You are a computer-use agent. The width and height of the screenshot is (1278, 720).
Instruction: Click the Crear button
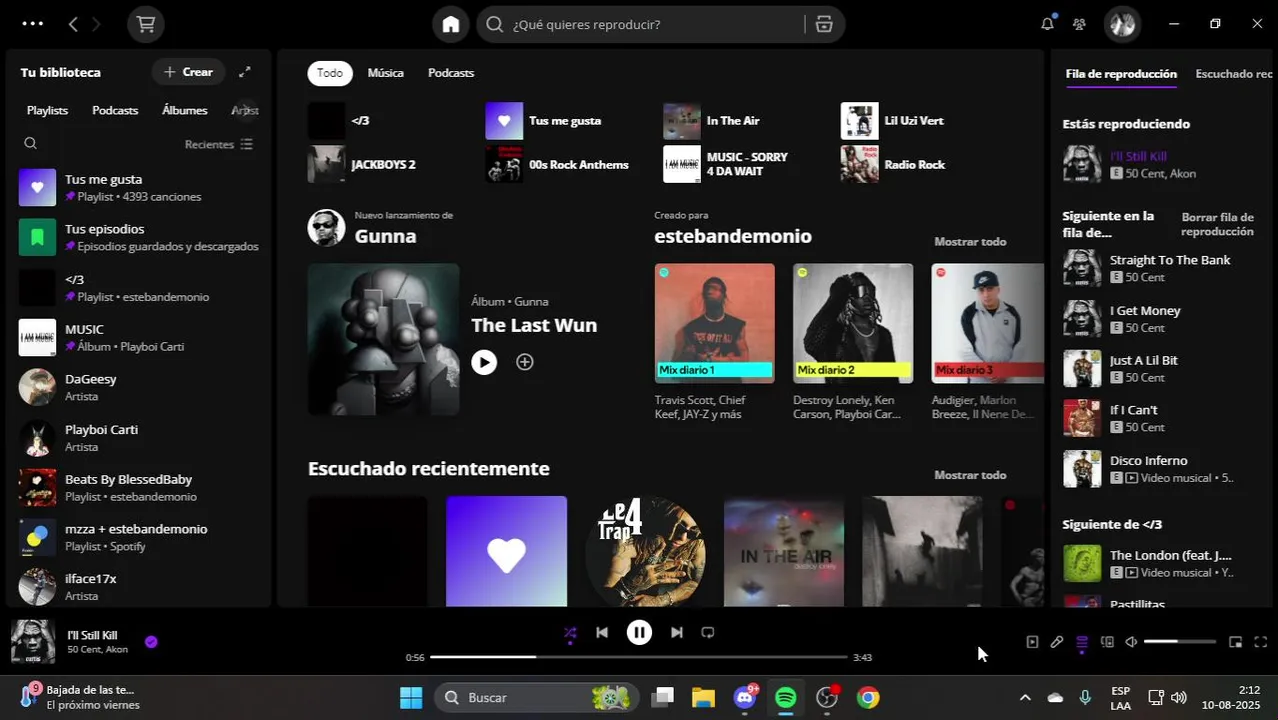pyautogui.click(x=188, y=72)
